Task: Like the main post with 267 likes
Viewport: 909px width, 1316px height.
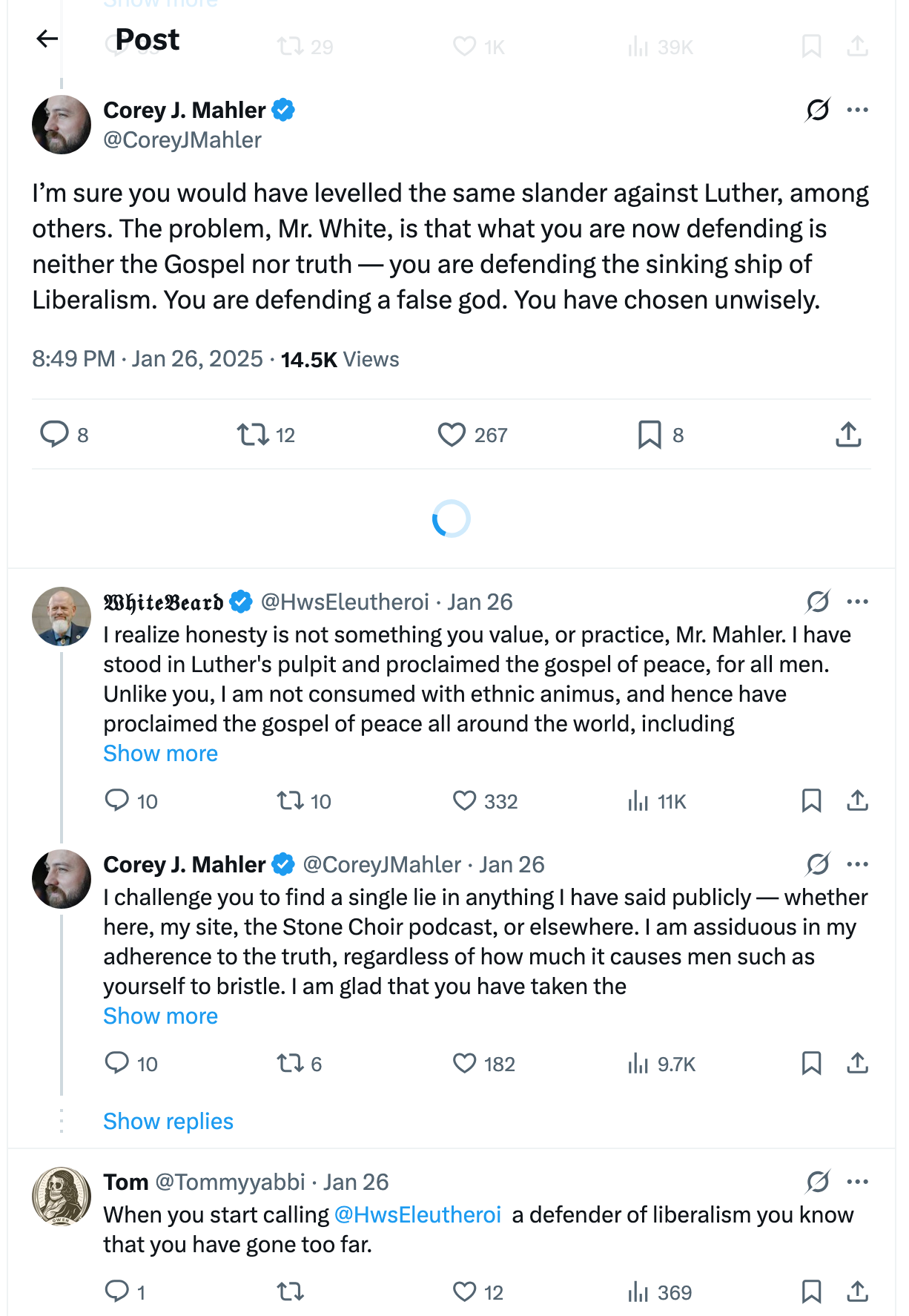Action: [452, 434]
